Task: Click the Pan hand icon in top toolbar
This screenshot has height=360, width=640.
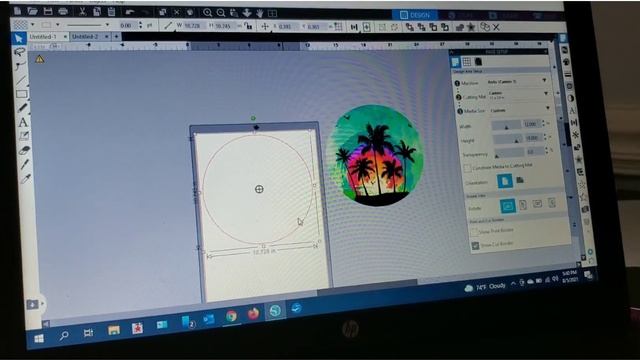Action: click(x=260, y=13)
